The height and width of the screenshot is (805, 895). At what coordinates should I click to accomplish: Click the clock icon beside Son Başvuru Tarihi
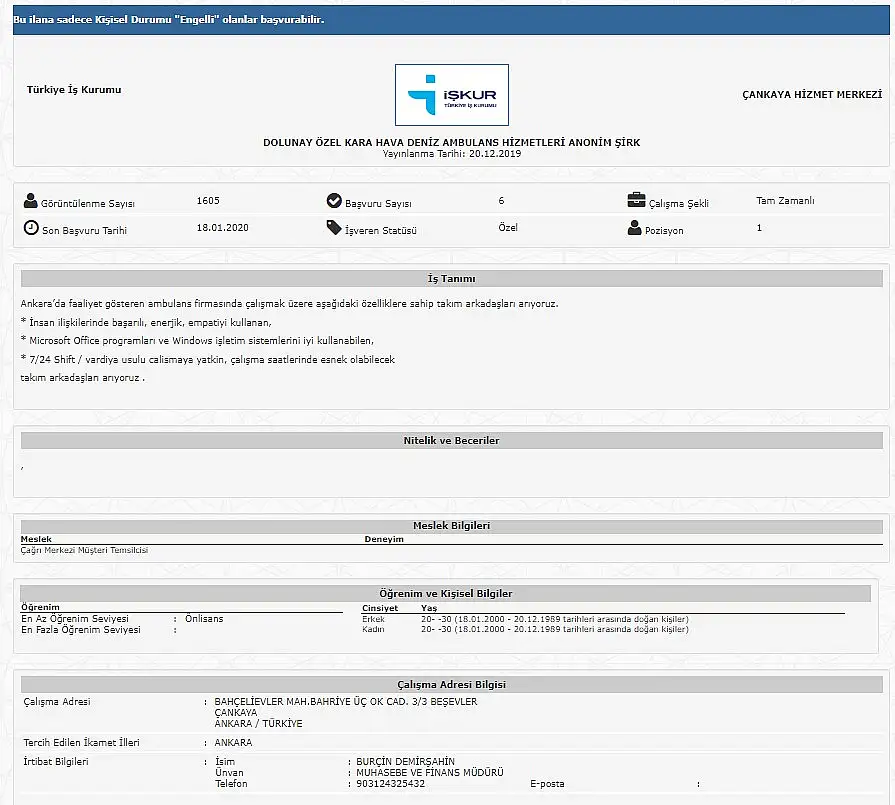pyautogui.click(x=31, y=228)
